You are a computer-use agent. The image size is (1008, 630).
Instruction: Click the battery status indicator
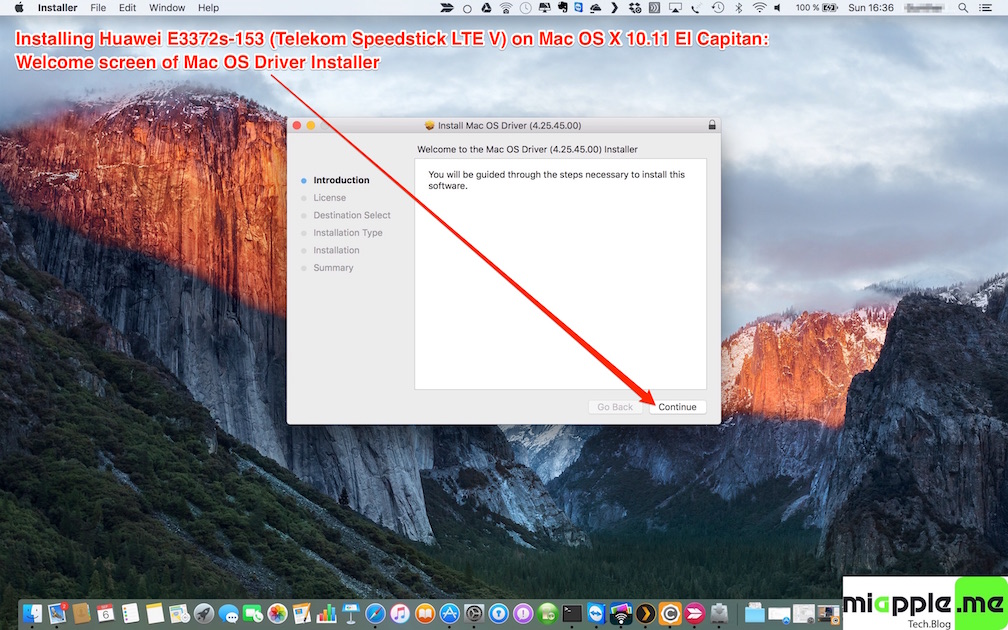click(x=816, y=8)
